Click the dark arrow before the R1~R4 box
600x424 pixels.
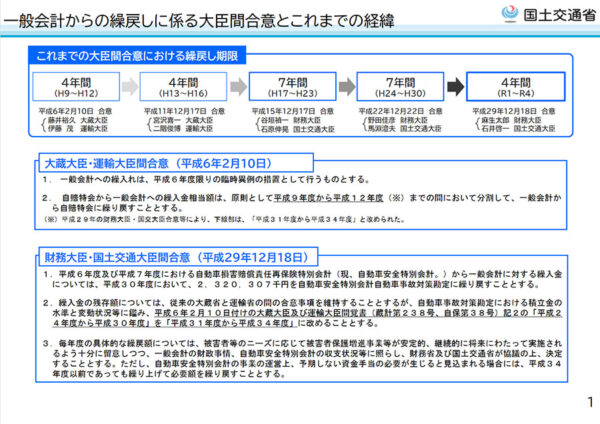[x=452, y=85]
